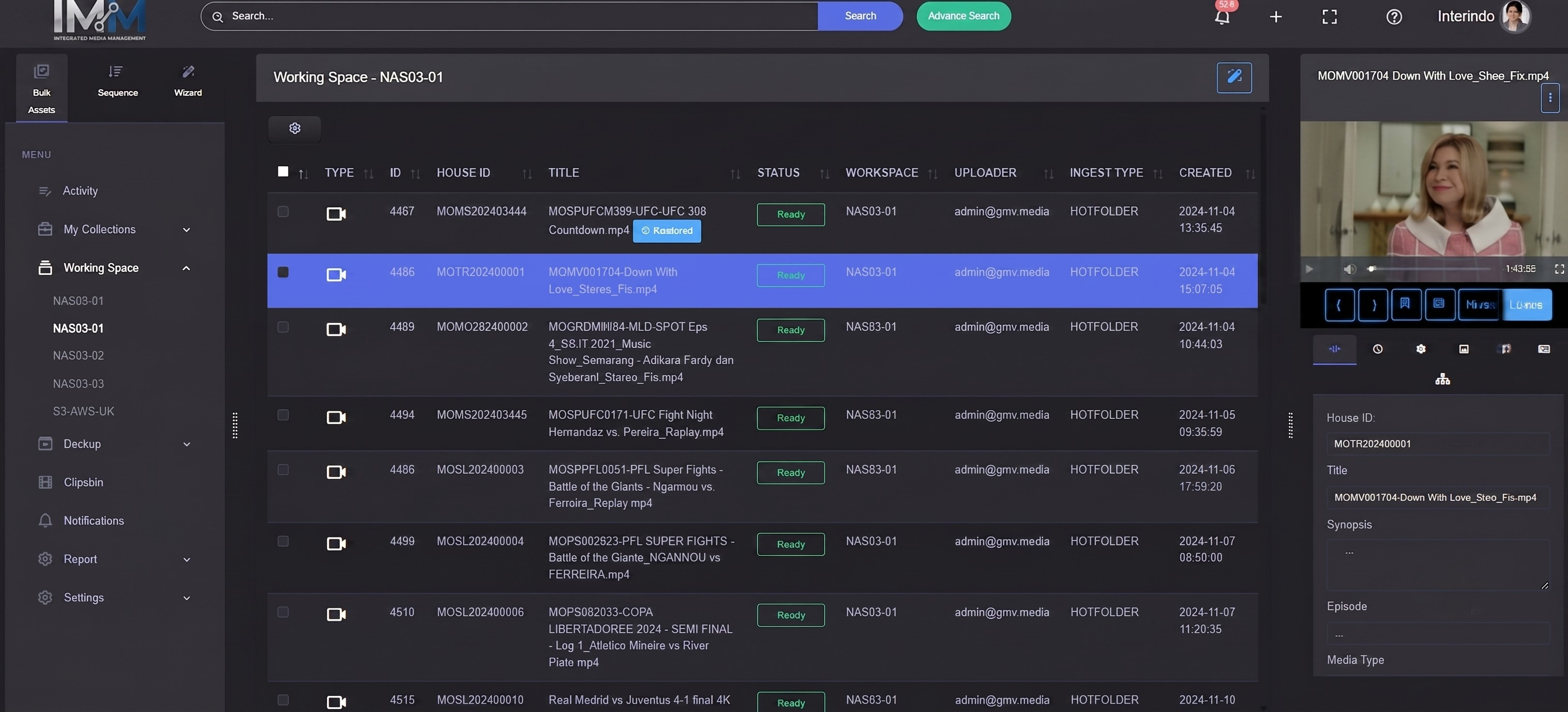Open the Notifications menu item
This screenshot has width=1568, height=712.
click(94, 521)
